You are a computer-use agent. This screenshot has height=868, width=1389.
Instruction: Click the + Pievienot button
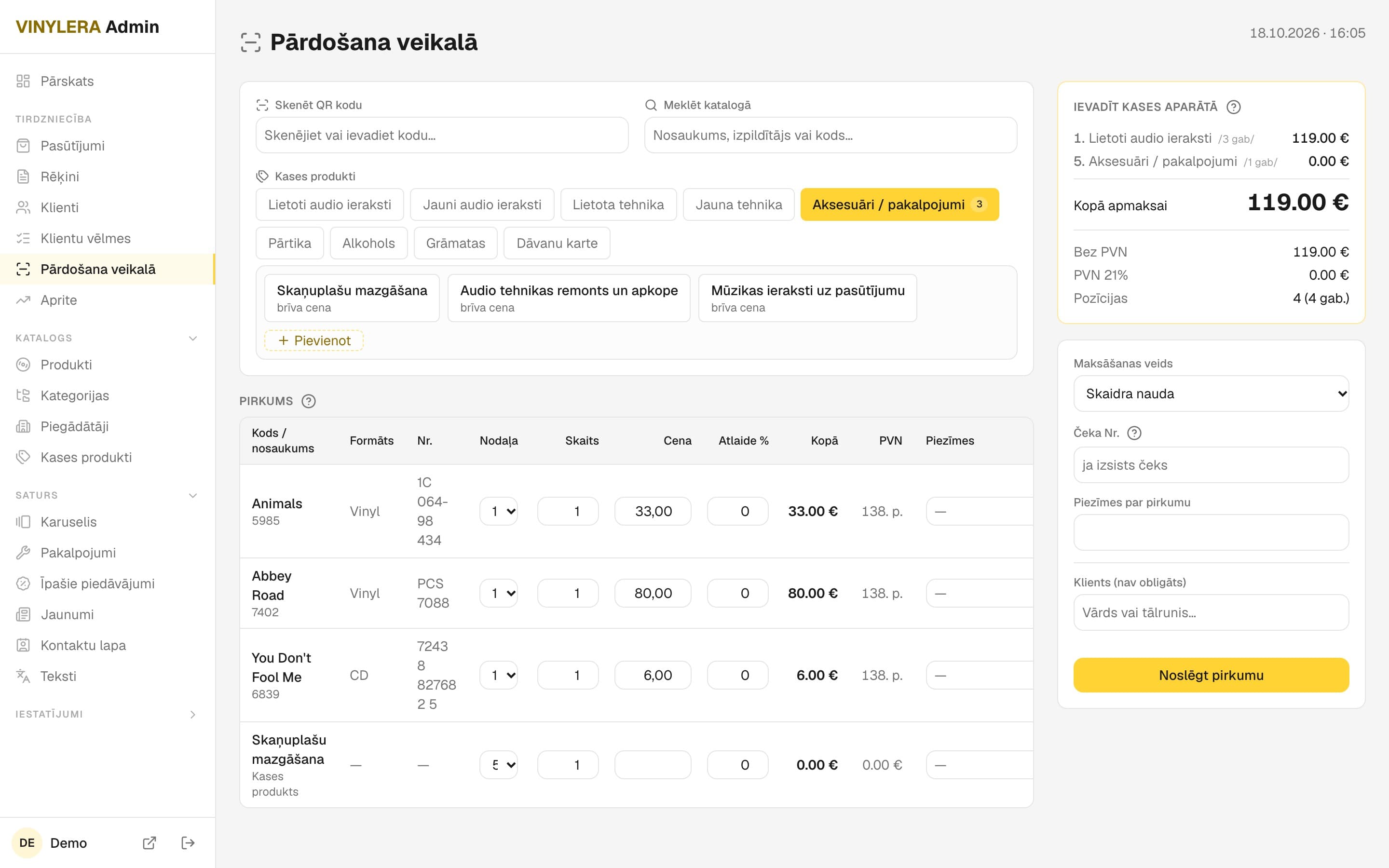point(314,340)
